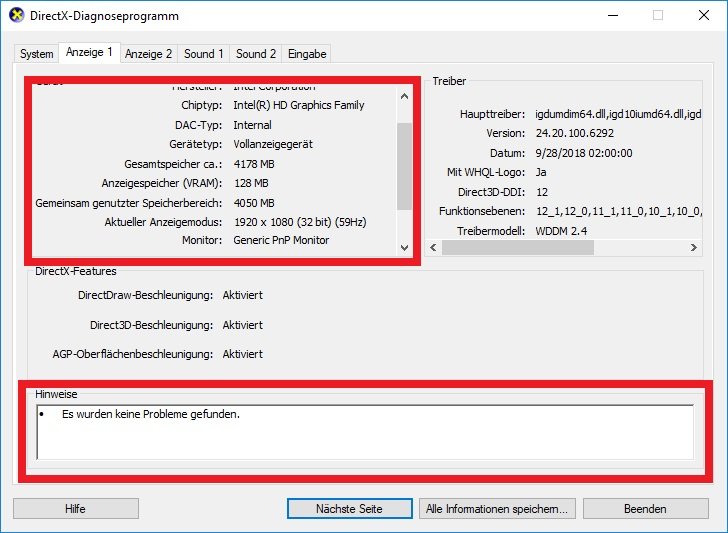The image size is (728, 533).
Task: Click device list scroll up arrow
Action: [404, 96]
